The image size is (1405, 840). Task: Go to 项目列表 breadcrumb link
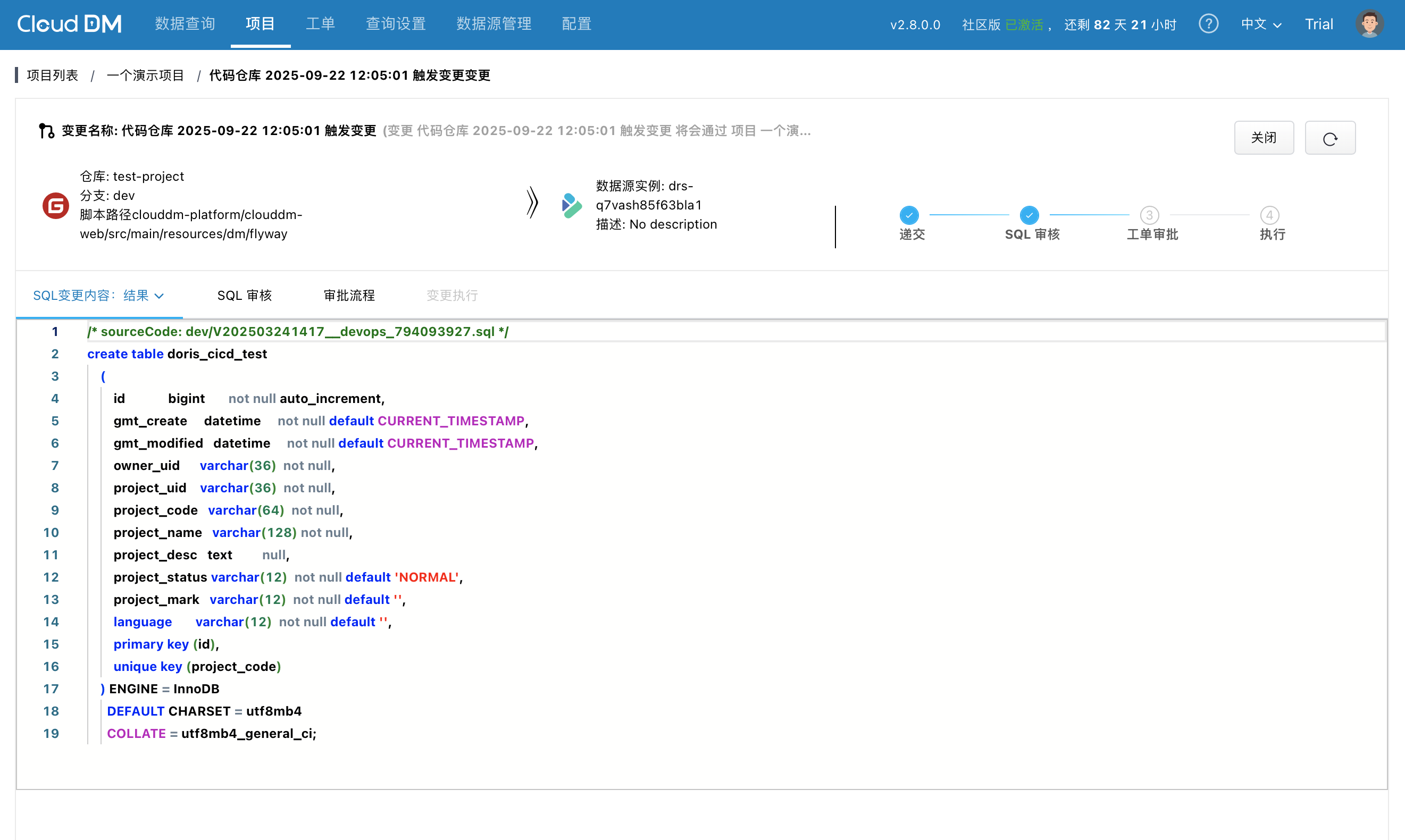[52, 75]
